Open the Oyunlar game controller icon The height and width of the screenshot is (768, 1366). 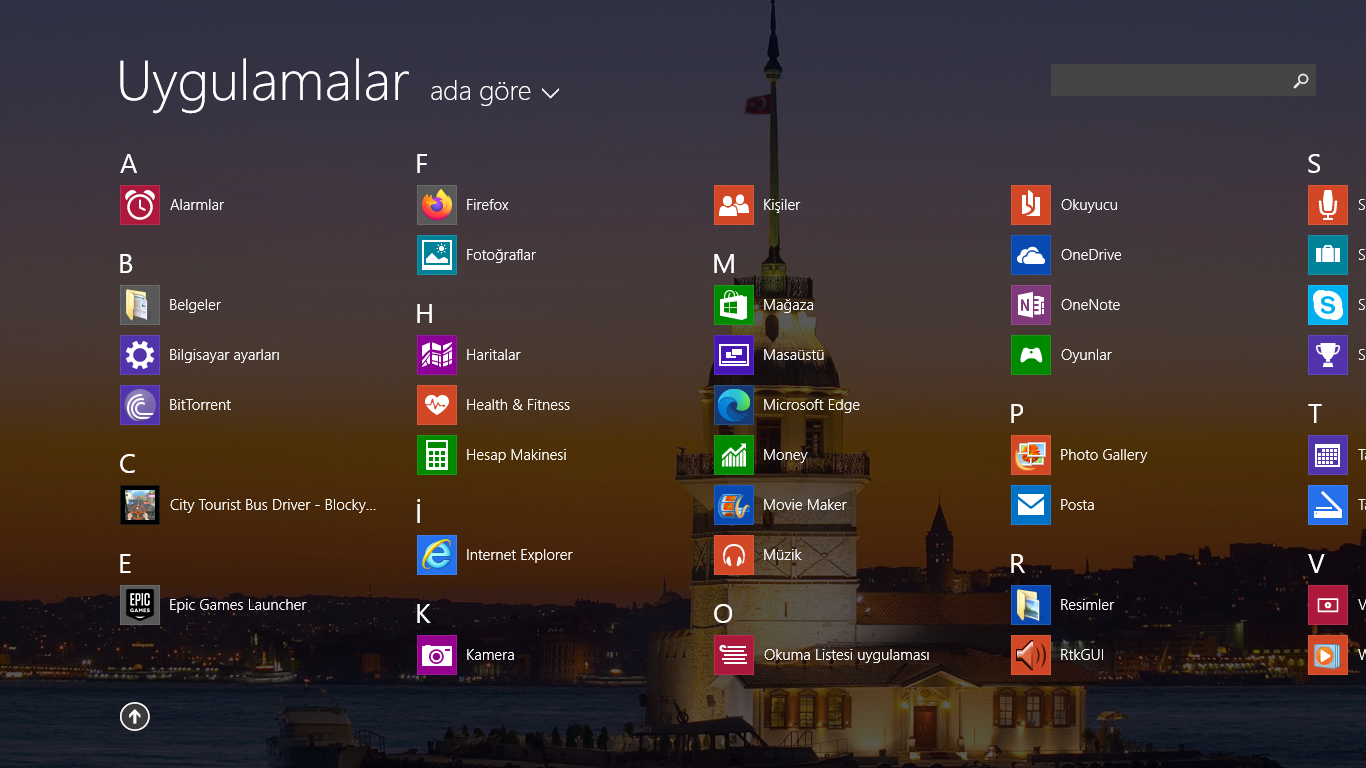point(1031,355)
